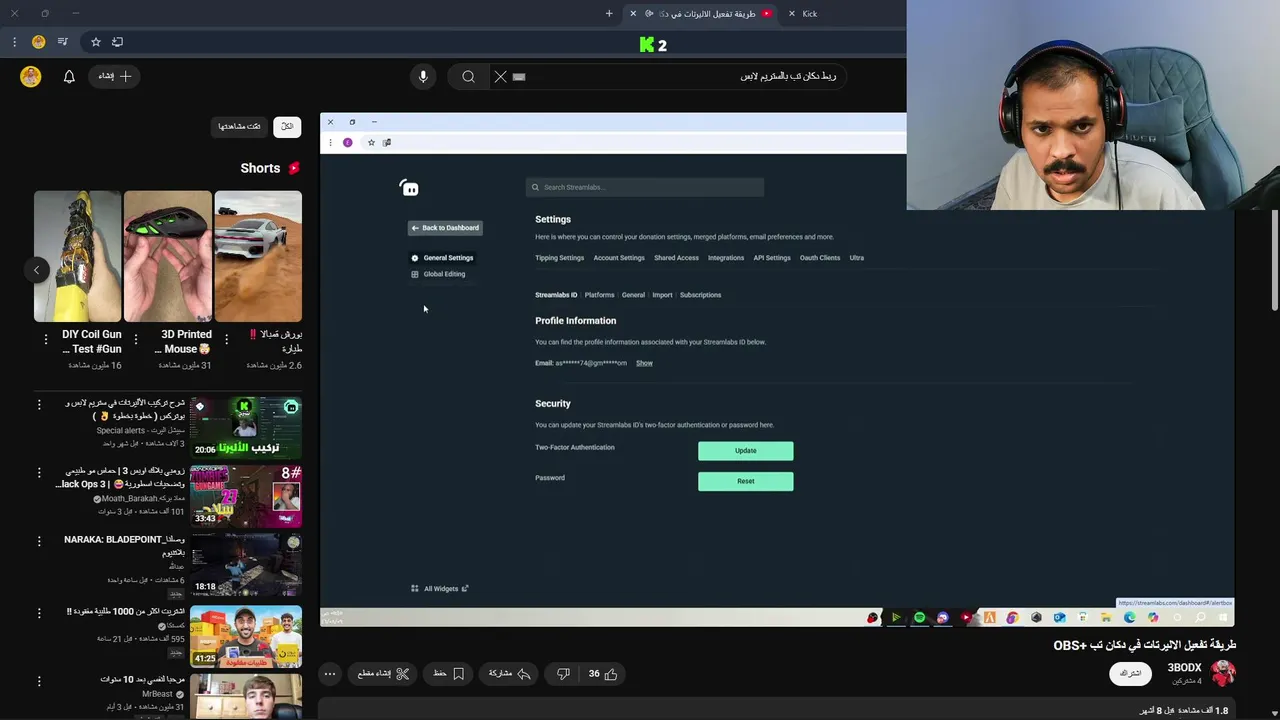Open the Integrations tab
1280x720 pixels.
tap(726, 258)
